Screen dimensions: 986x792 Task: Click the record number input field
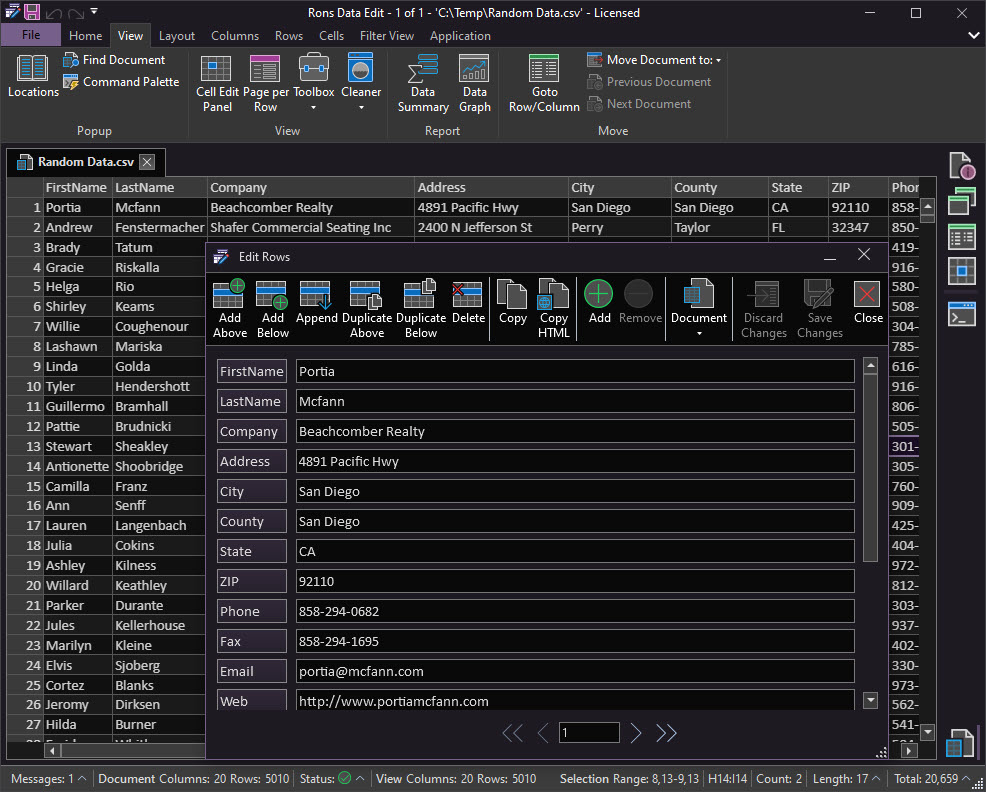(589, 732)
